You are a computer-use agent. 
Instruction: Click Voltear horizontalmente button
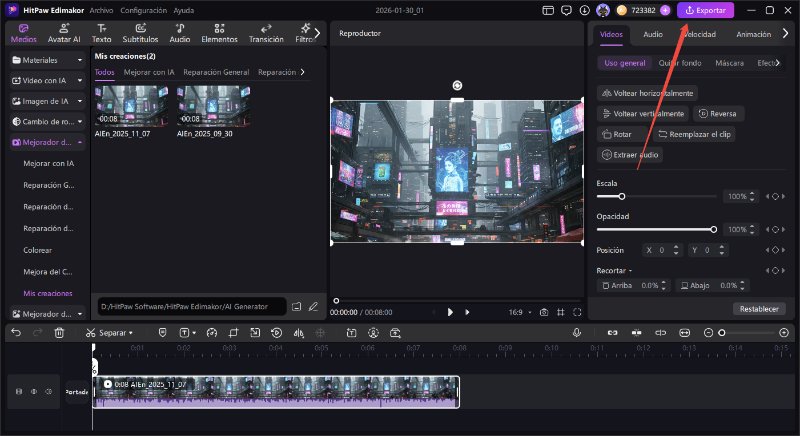pos(647,93)
